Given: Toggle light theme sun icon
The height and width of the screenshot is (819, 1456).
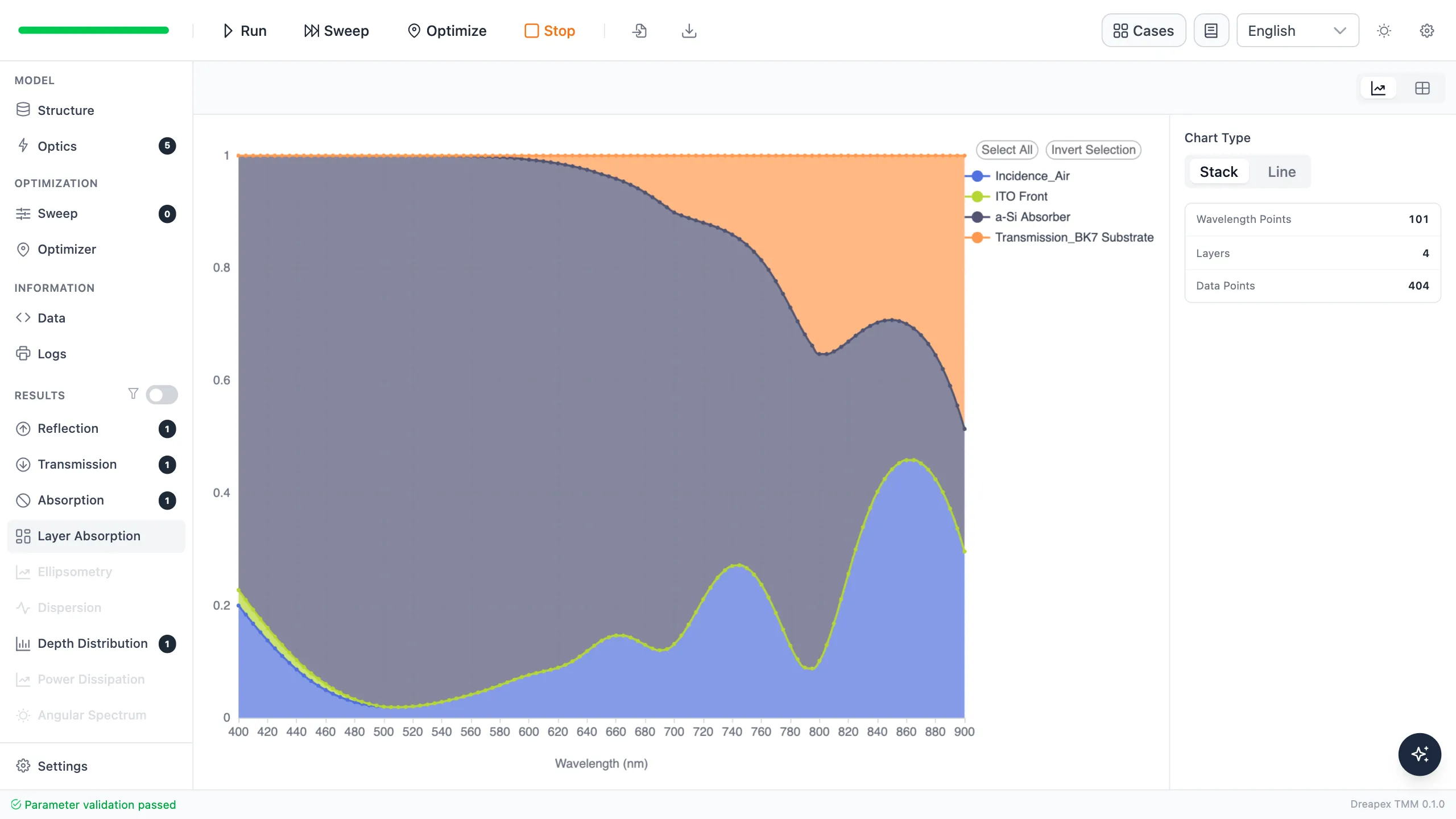Looking at the screenshot, I should 1384,31.
